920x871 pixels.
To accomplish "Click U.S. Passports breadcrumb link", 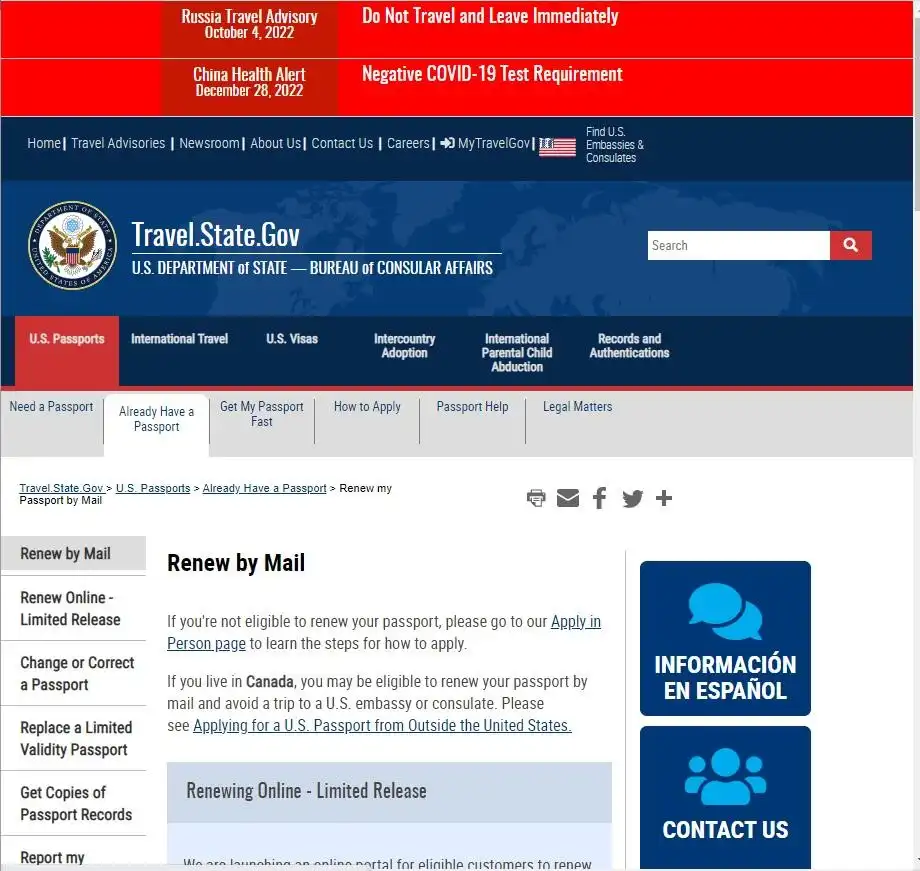I will point(153,488).
